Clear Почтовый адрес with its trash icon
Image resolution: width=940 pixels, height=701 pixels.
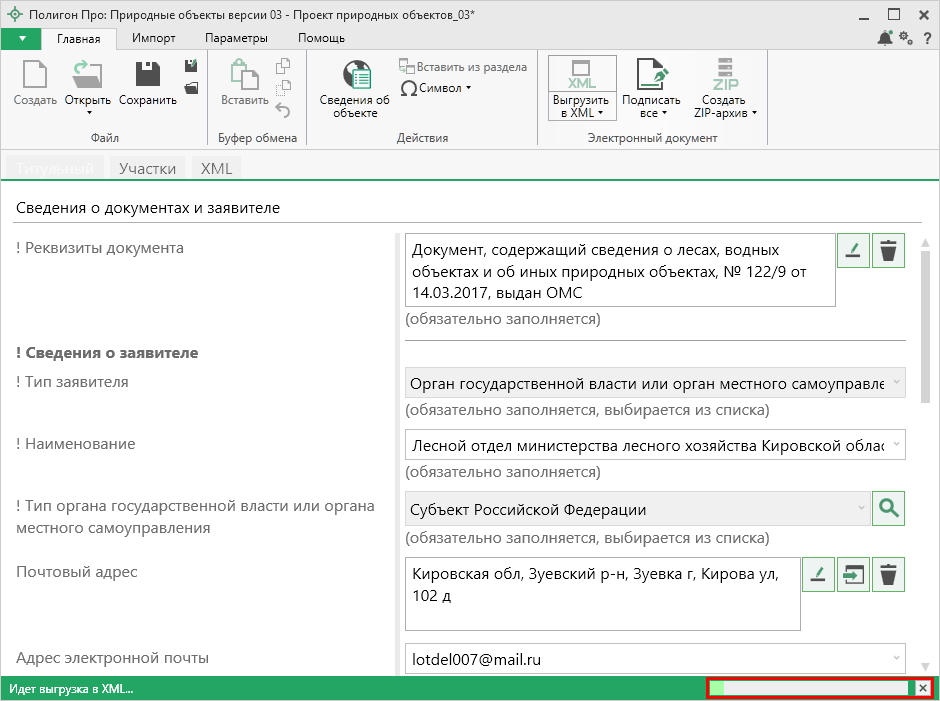click(x=888, y=575)
